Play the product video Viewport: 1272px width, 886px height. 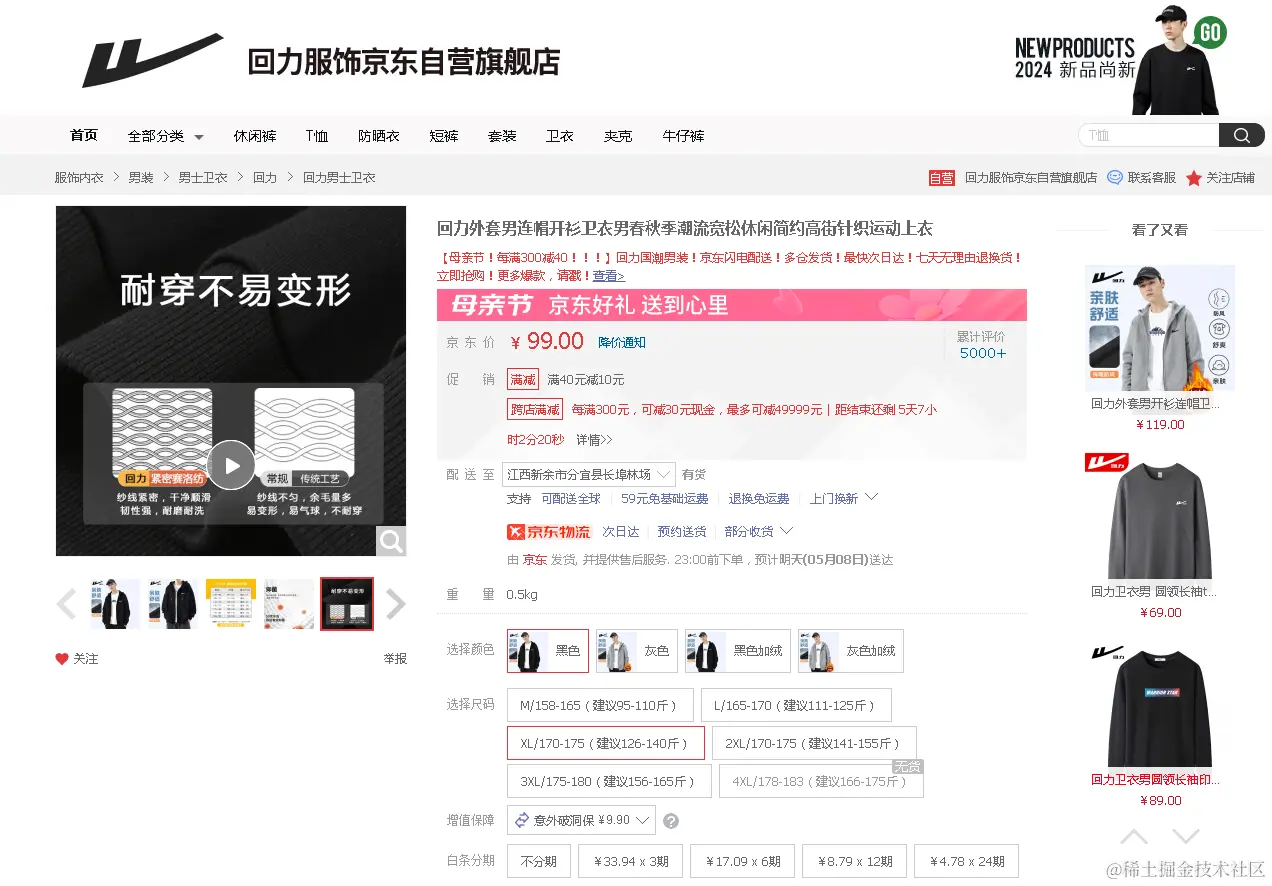(x=231, y=465)
